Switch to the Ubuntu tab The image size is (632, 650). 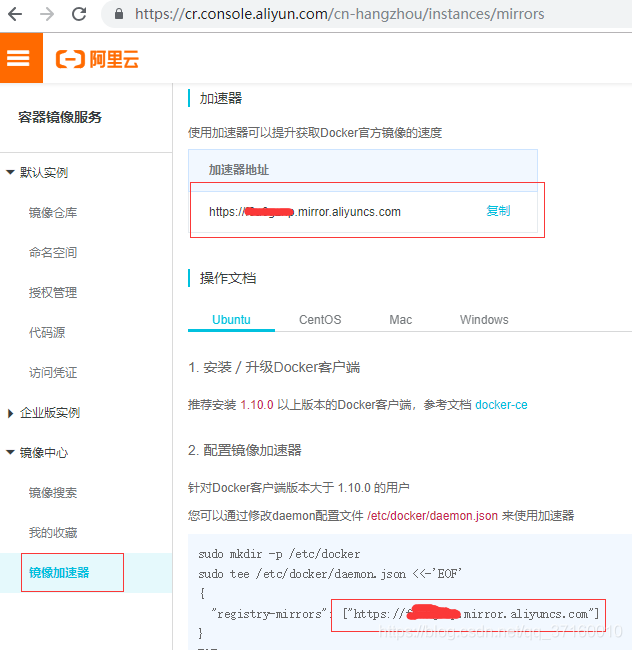click(x=231, y=320)
